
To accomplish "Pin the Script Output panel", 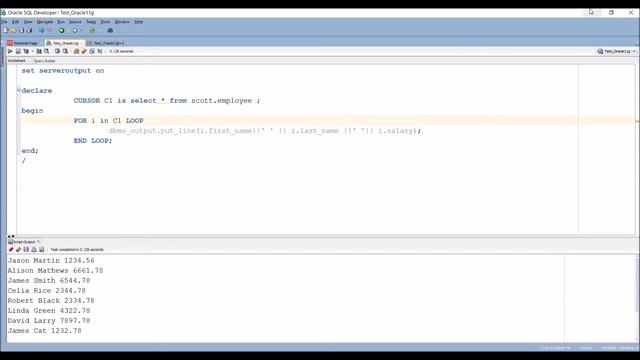I will (x=11, y=249).
